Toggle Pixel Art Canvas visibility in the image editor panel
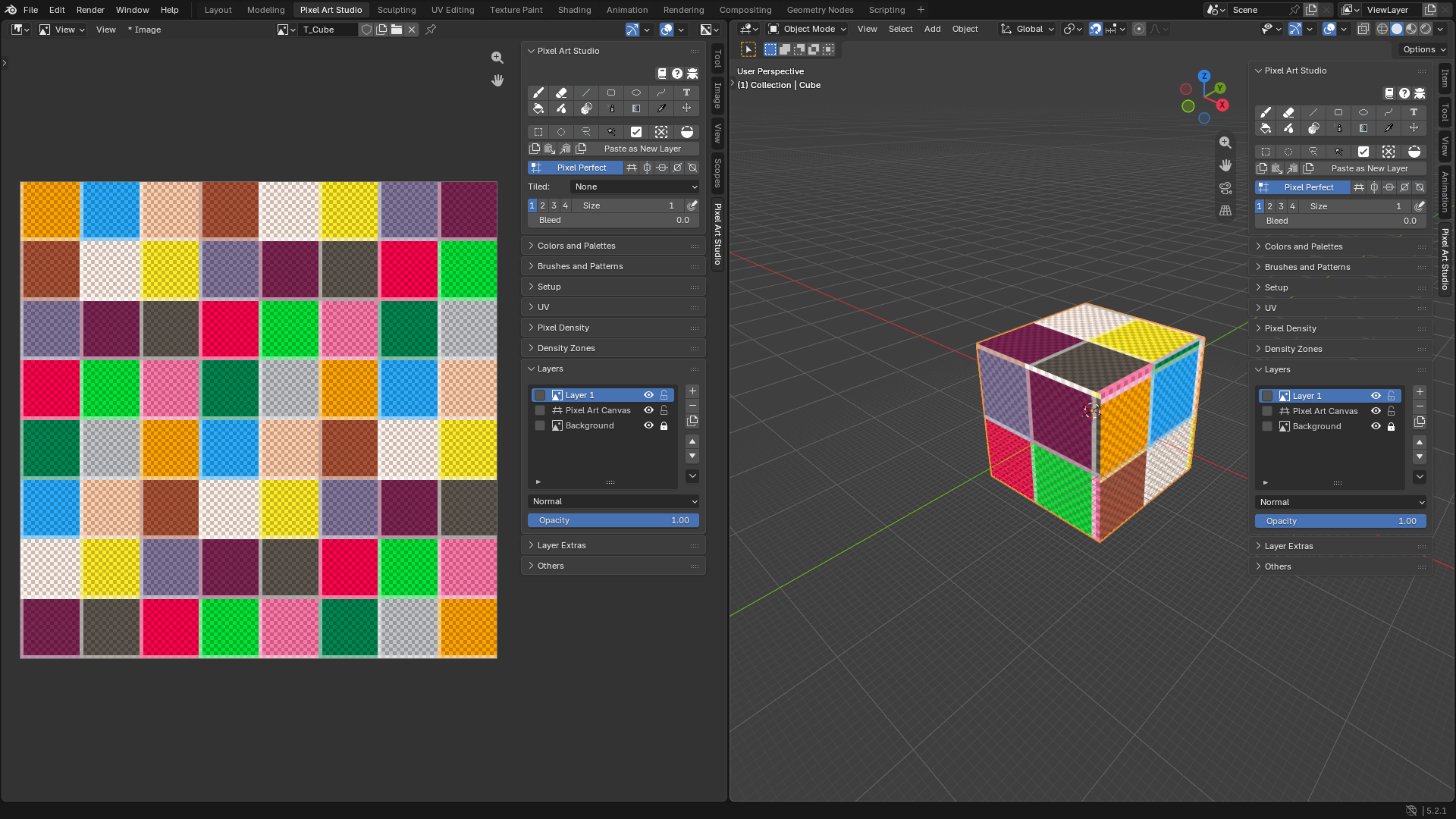This screenshot has width=1456, height=819. coord(648,410)
